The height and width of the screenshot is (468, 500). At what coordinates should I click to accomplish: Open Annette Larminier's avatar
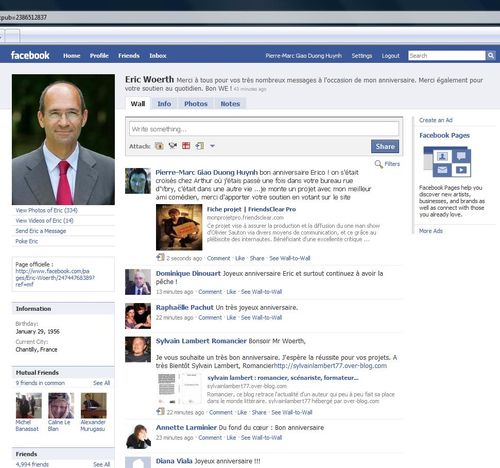(138, 436)
